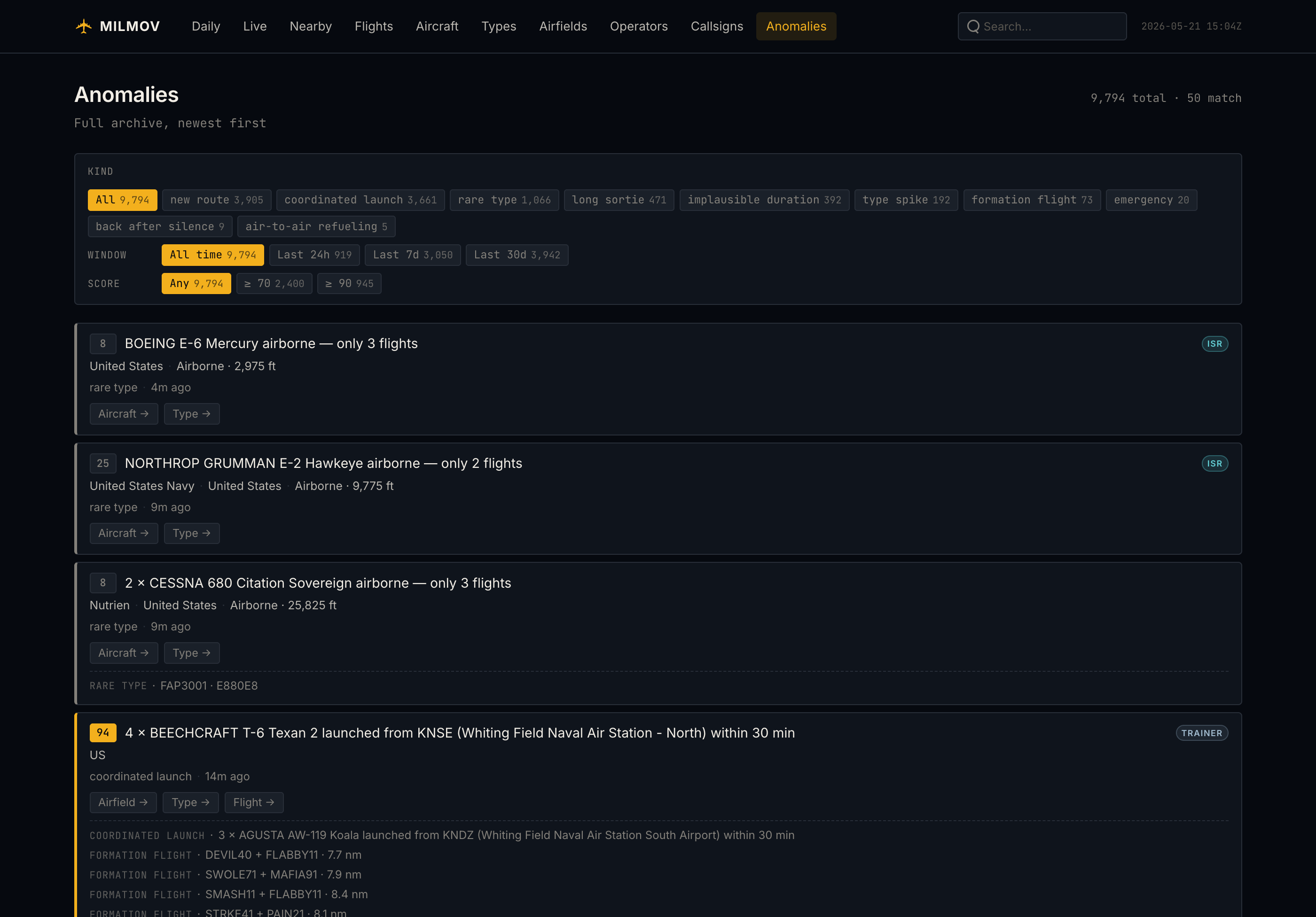1316x917 pixels.
Task: Open the T-6 Texan 2 coordinated launch title
Action: pyautogui.click(x=460, y=733)
